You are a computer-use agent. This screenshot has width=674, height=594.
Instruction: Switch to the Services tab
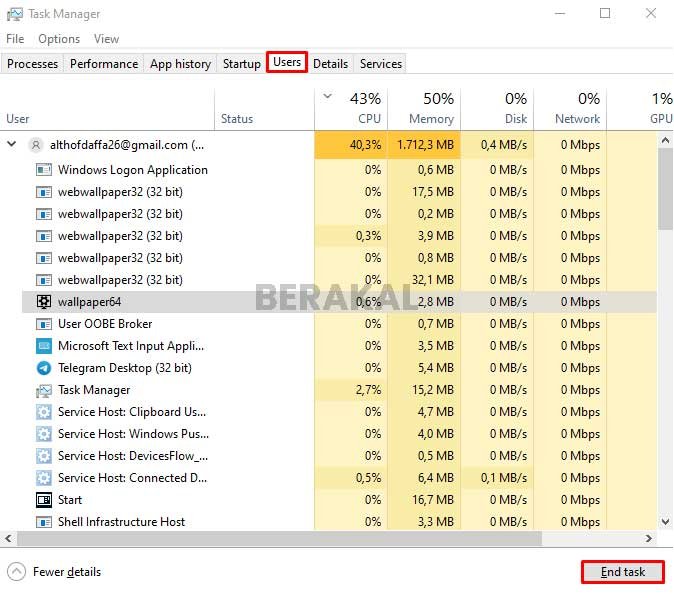(x=381, y=64)
